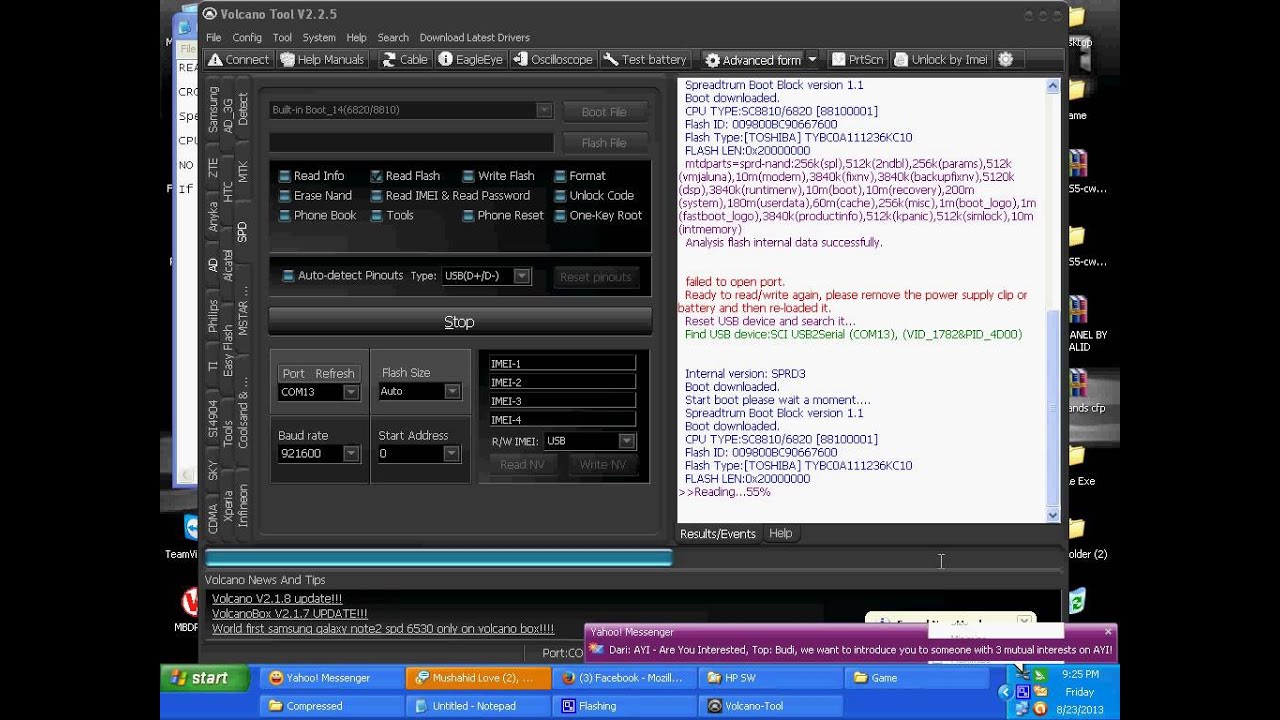The image size is (1280, 720).
Task: Open the EagleEye tool
Action: (x=470, y=60)
